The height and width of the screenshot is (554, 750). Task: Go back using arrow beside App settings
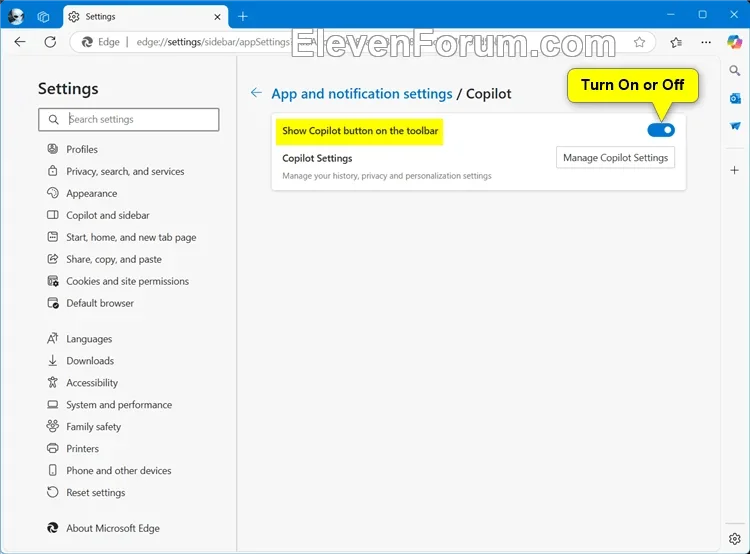pos(256,93)
